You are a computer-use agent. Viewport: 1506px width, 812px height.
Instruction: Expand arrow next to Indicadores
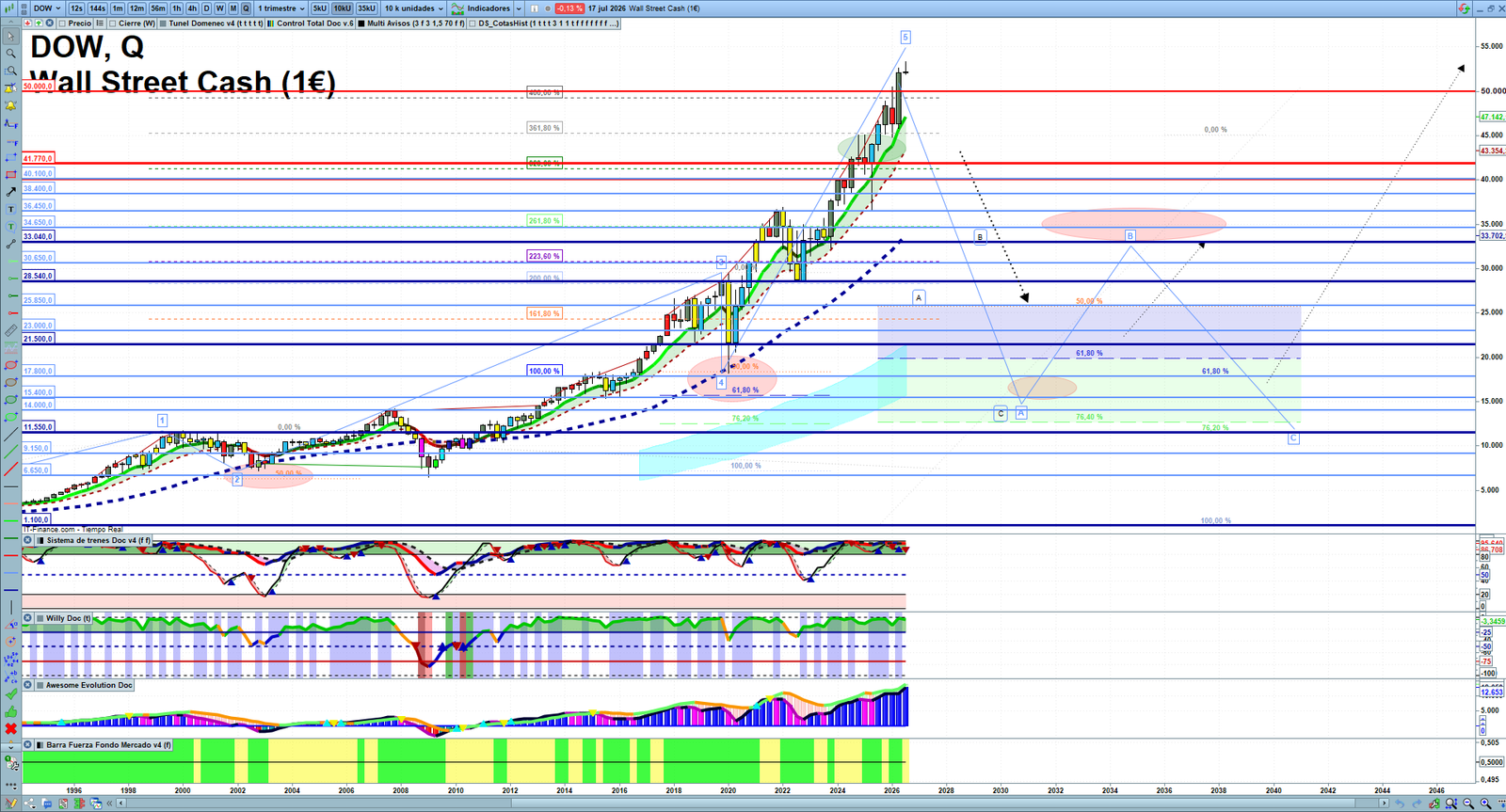click(519, 8)
